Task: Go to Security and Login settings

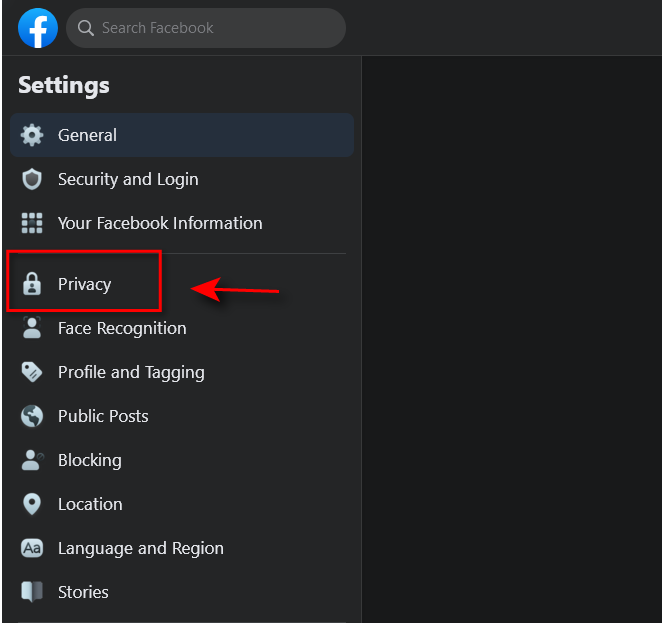Action: [128, 179]
